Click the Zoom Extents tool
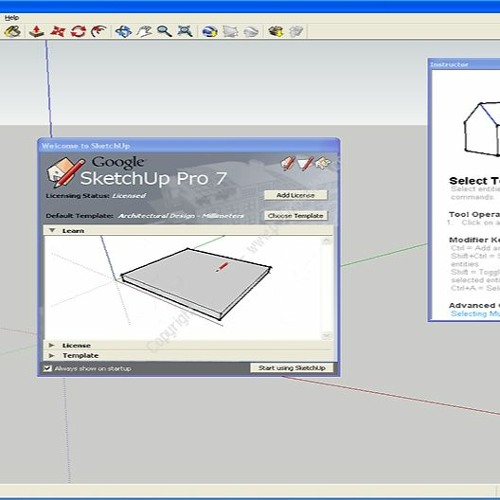This screenshot has width=500, height=500. [x=185, y=32]
